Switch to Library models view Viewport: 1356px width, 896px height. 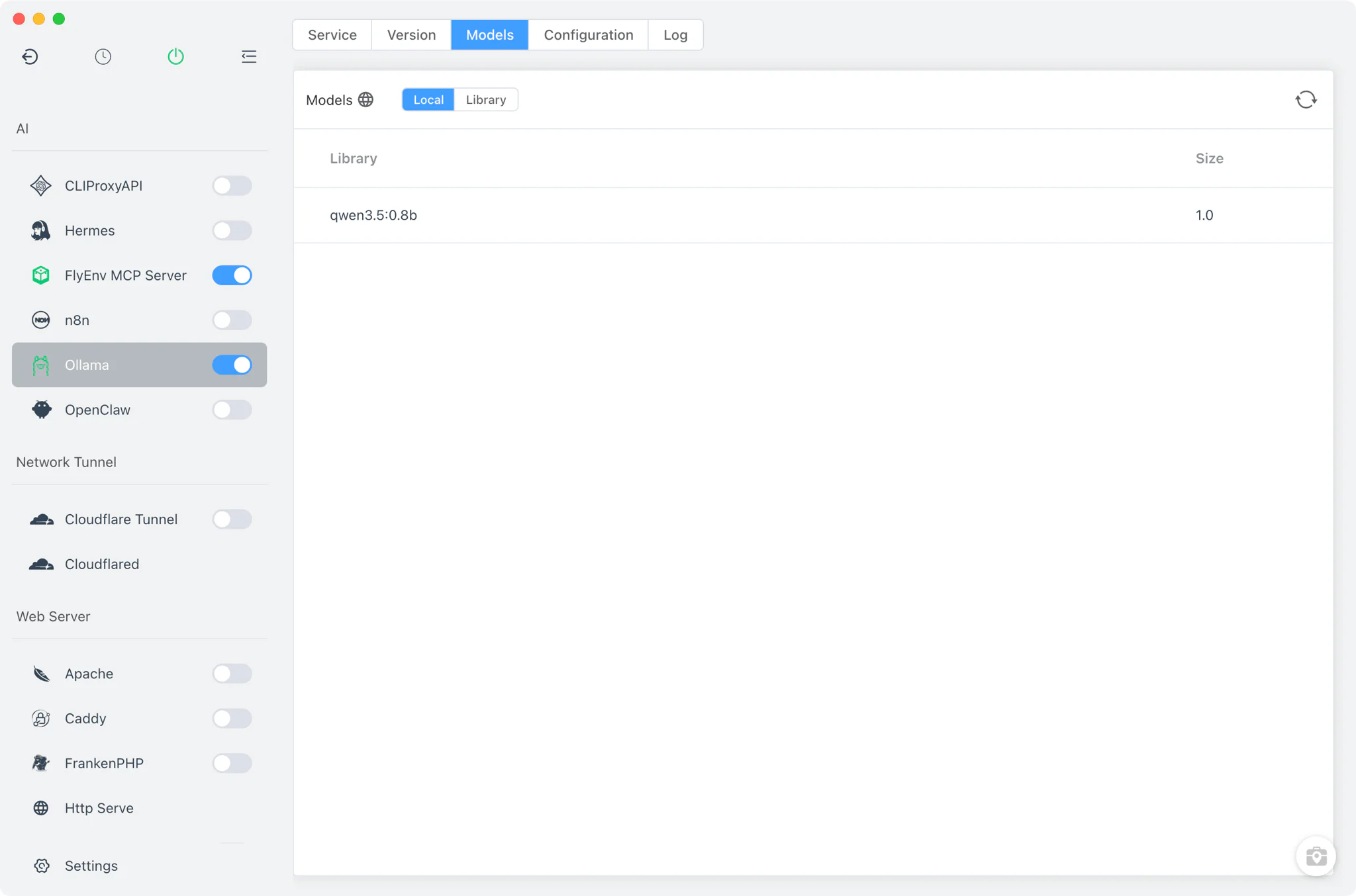[x=486, y=100]
